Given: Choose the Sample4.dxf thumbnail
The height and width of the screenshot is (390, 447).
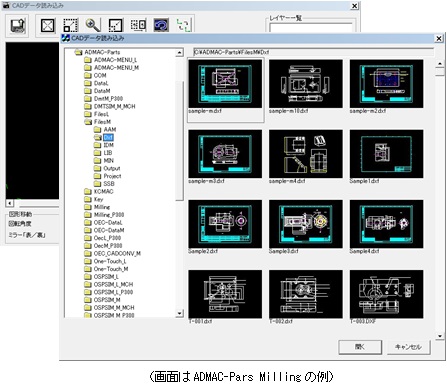Looking at the screenshot, I should point(386,224).
